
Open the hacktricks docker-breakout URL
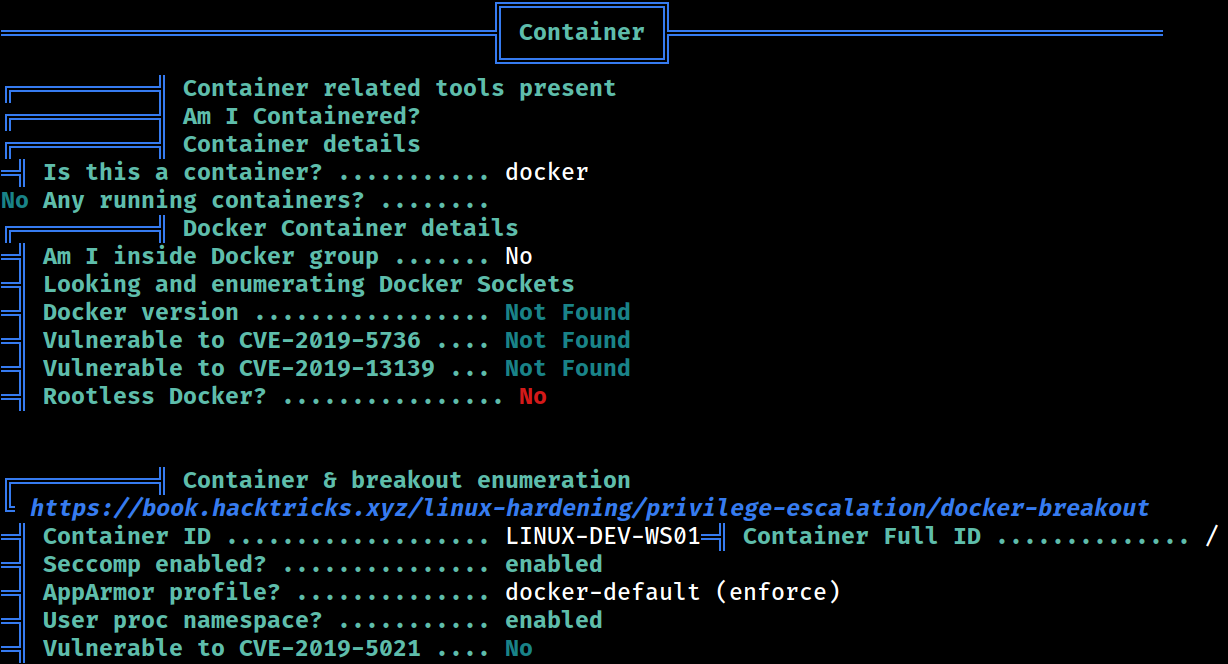pos(589,508)
